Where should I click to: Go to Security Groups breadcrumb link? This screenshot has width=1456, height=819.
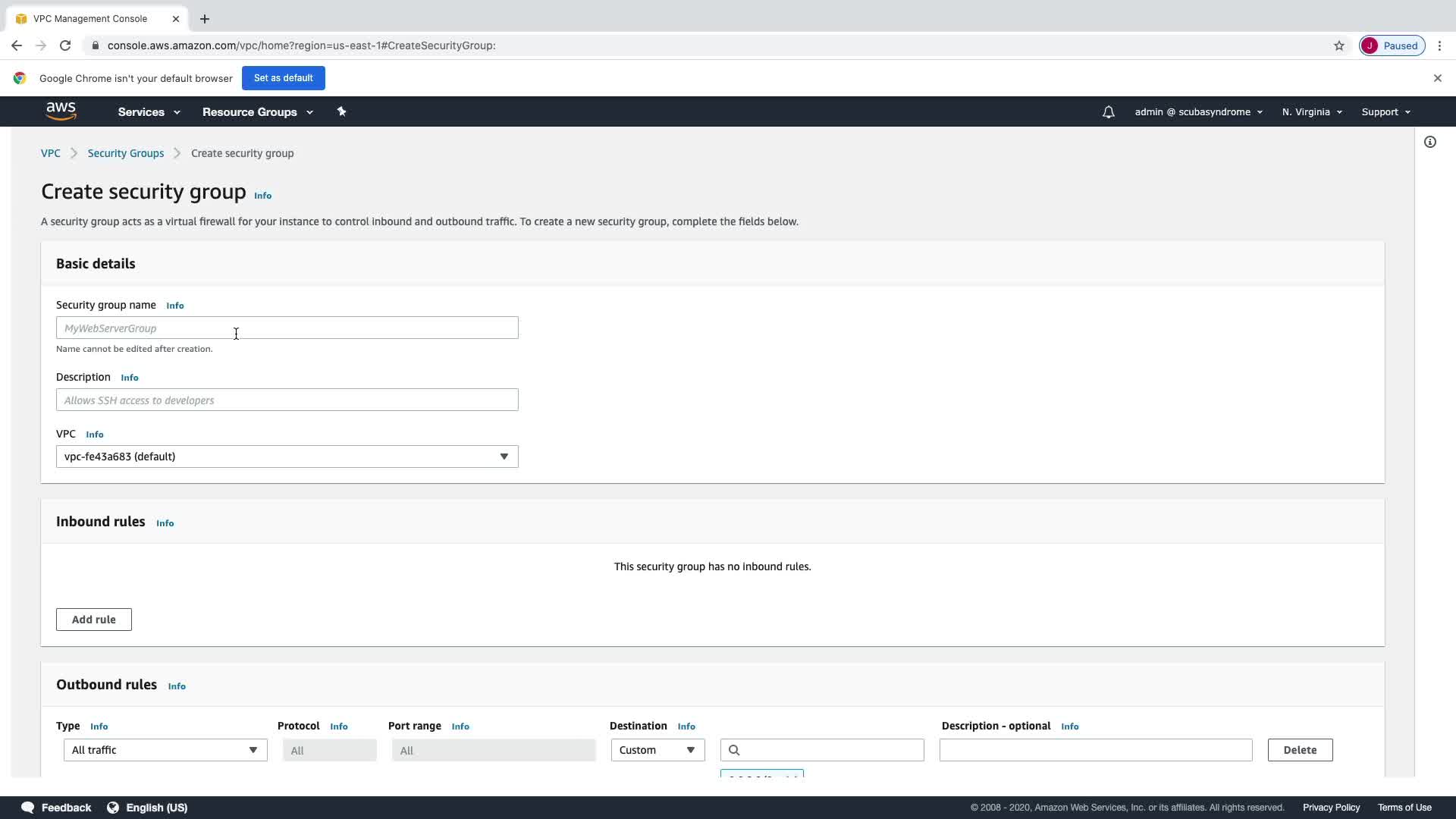pyautogui.click(x=125, y=153)
